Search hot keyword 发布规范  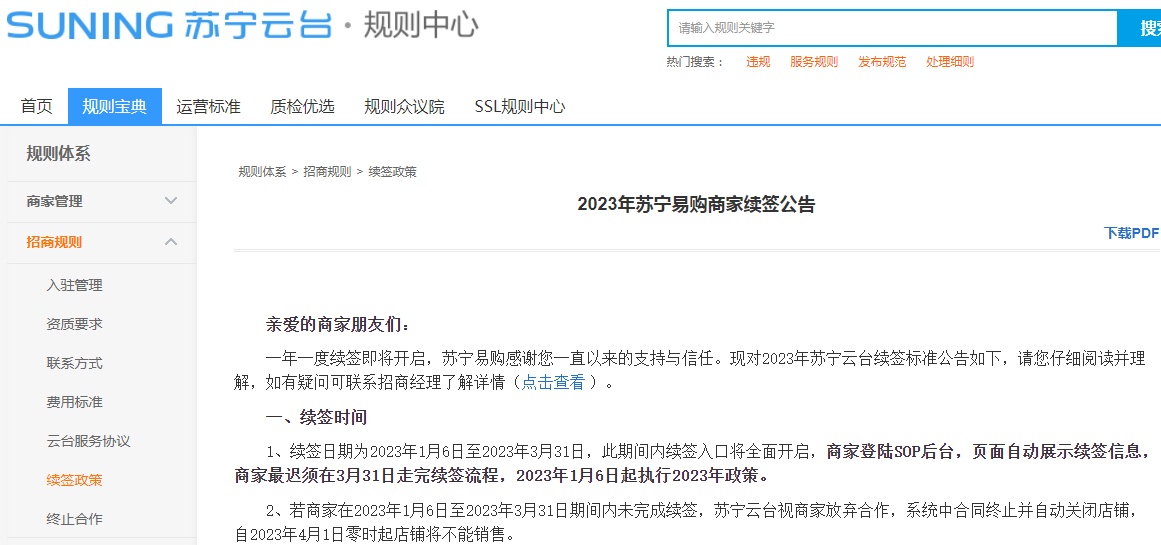click(882, 62)
